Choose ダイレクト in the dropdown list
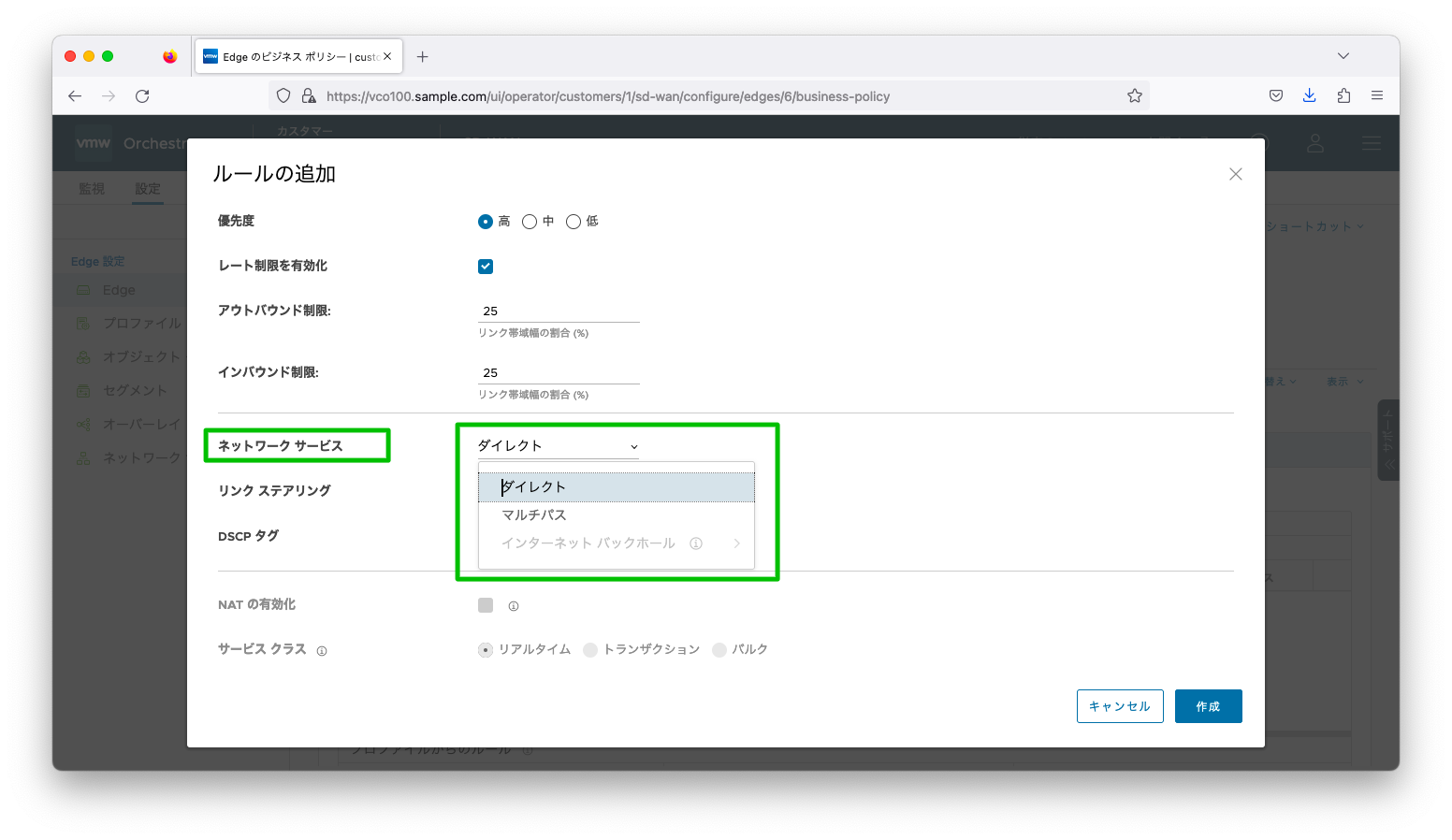The image size is (1452, 840). (534, 487)
